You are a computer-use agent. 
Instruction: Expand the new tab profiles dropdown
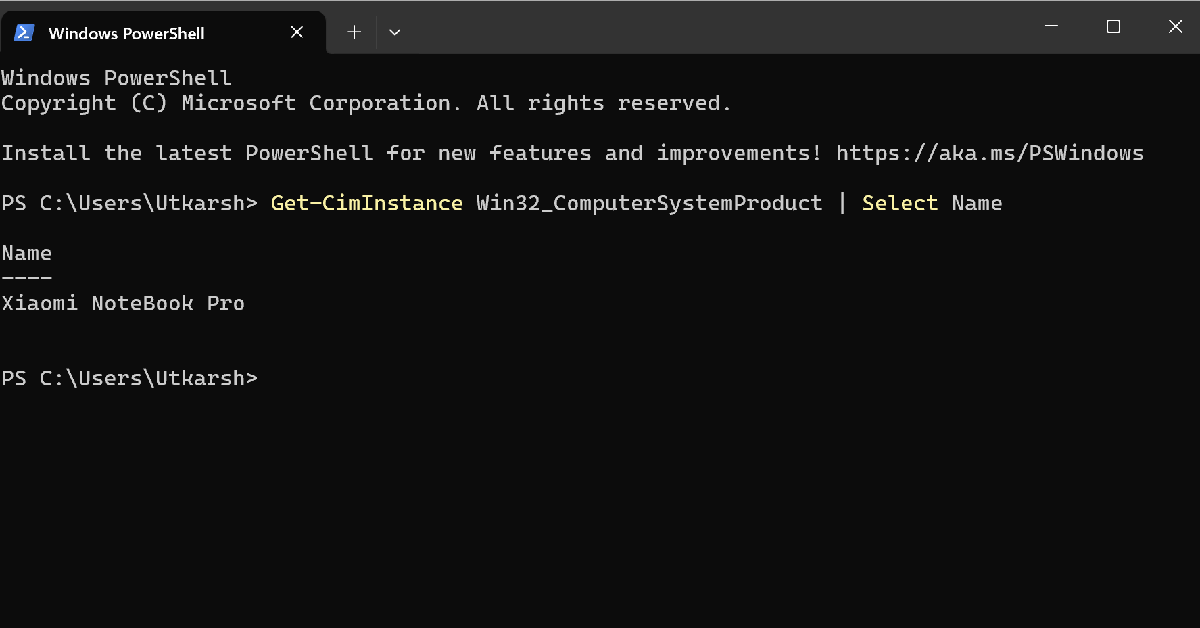pyautogui.click(x=395, y=32)
